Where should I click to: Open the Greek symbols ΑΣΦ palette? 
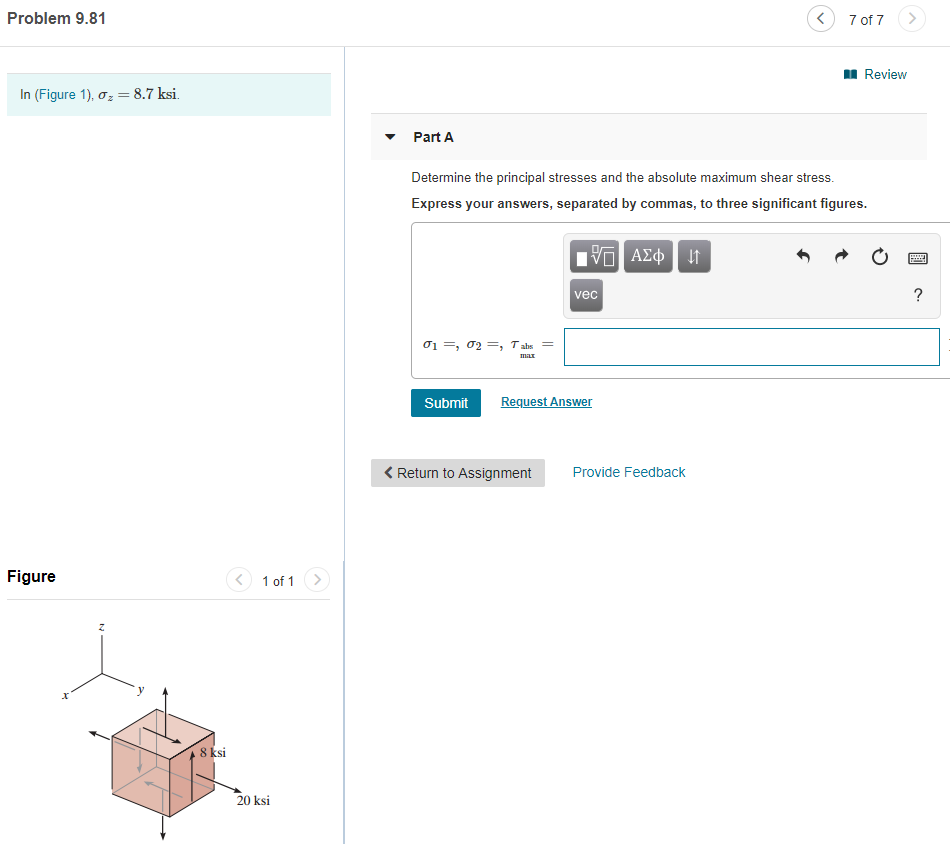(x=647, y=256)
